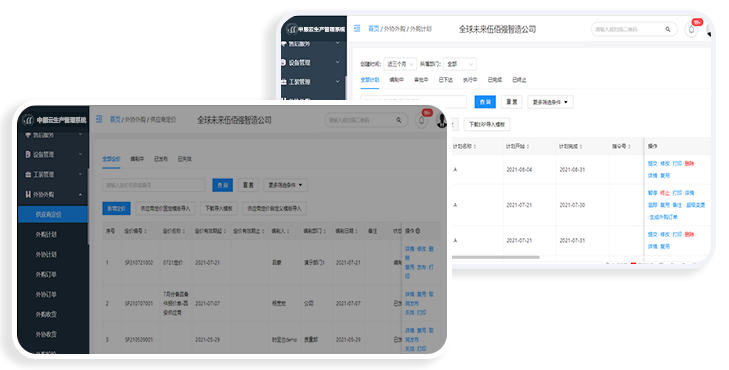Open the 创建时间 近三个月 dropdown
Image resolution: width=729 pixels, height=370 pixels.
pyautogui.click(x=400, y=64)
